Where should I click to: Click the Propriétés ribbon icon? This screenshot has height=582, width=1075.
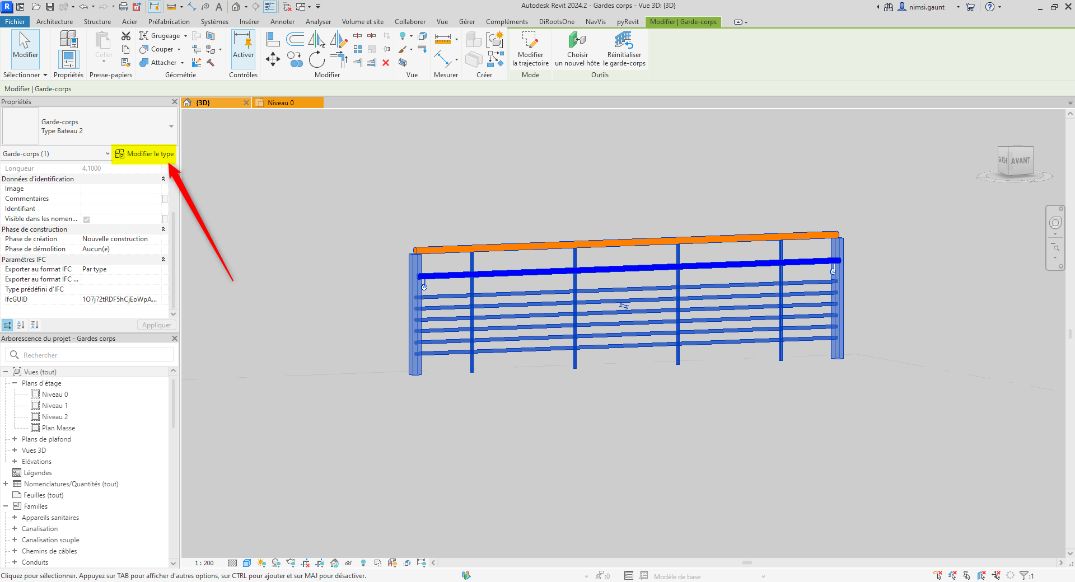pos(68,45)
